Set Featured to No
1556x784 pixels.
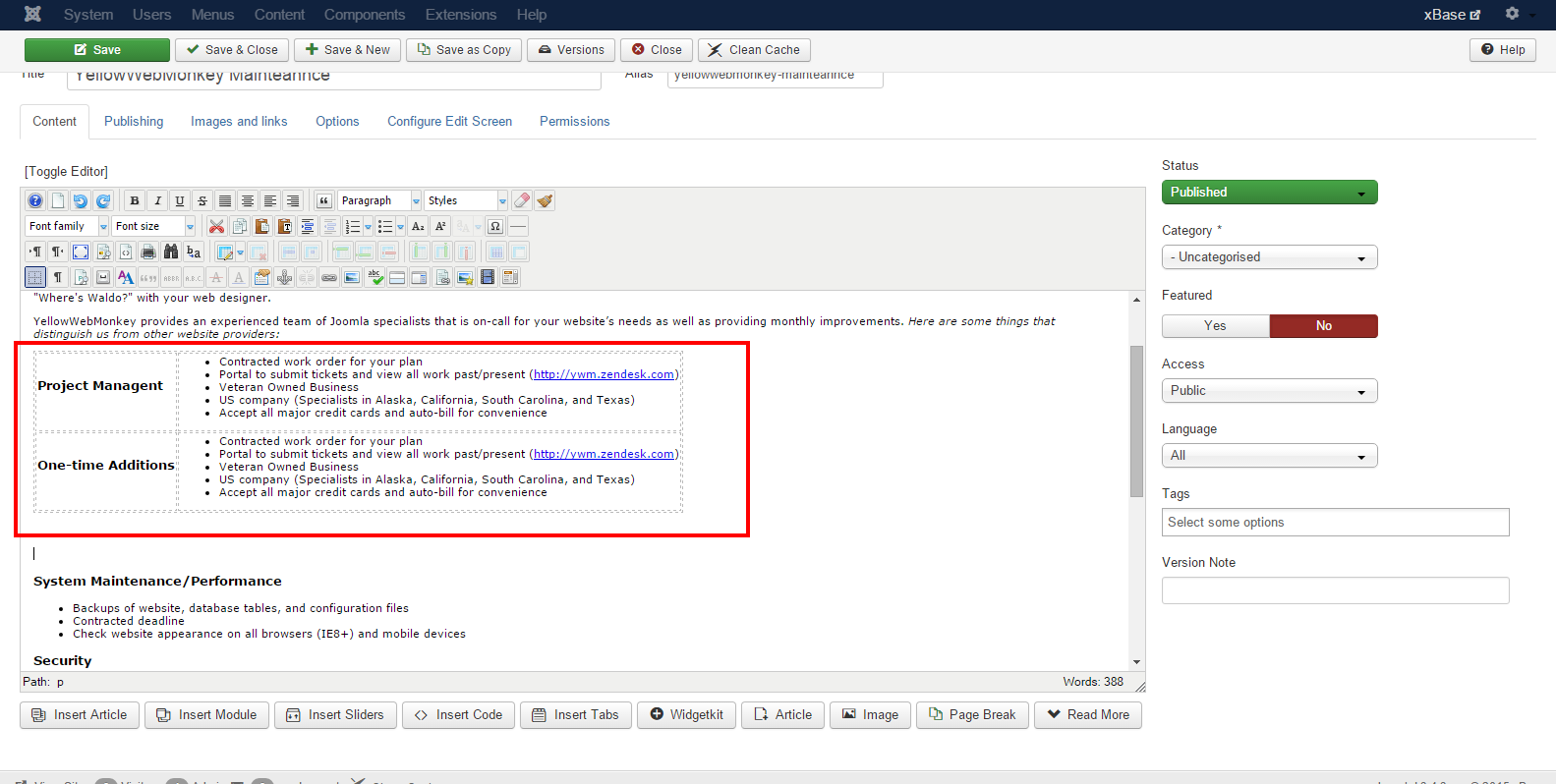[1324, 326]
